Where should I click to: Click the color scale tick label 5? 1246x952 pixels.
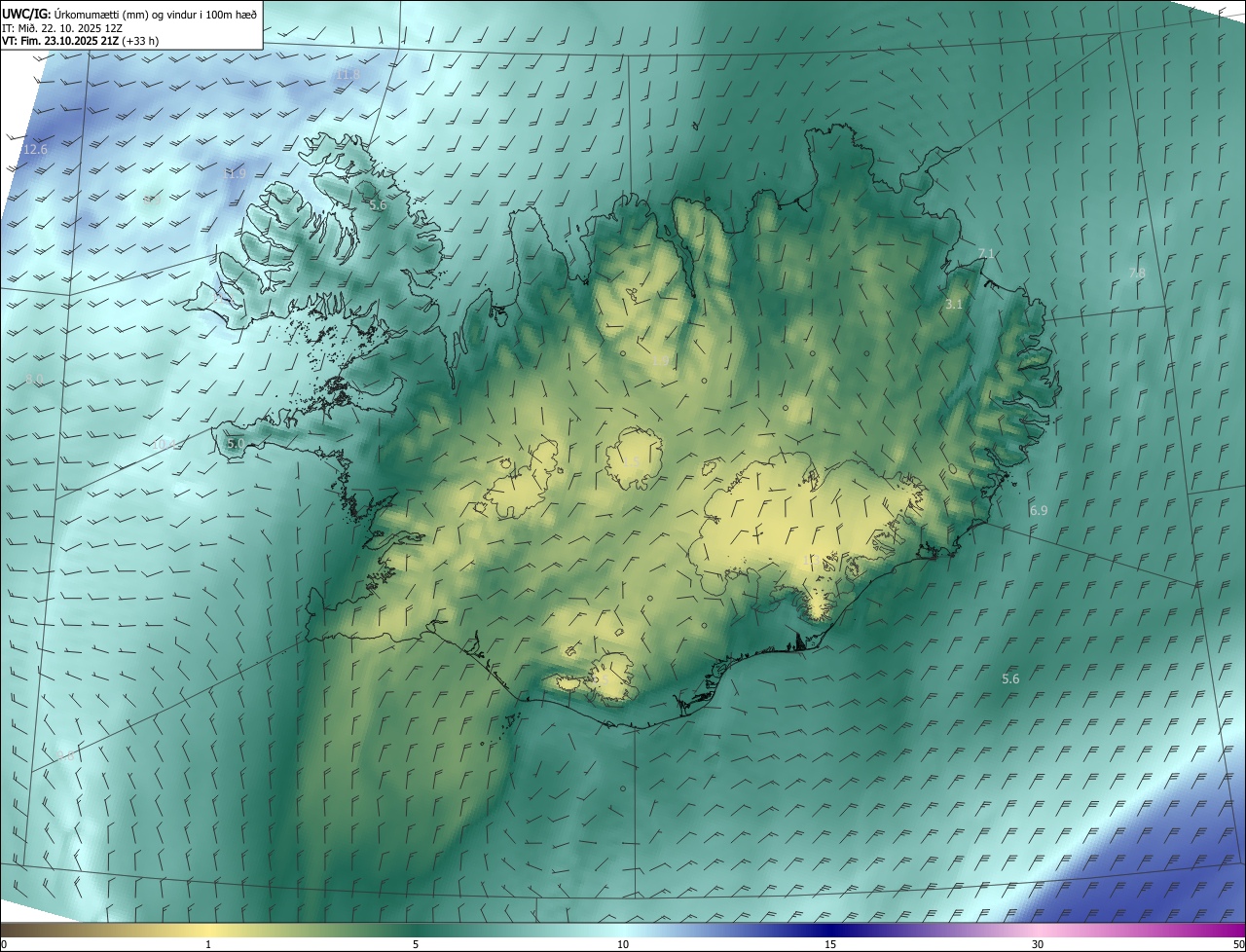click(x=416, y=945)
